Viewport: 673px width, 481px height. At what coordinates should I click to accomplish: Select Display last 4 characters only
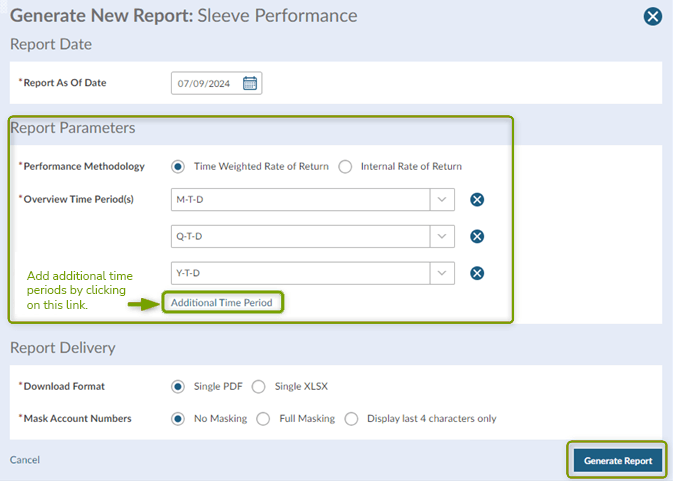351,419
